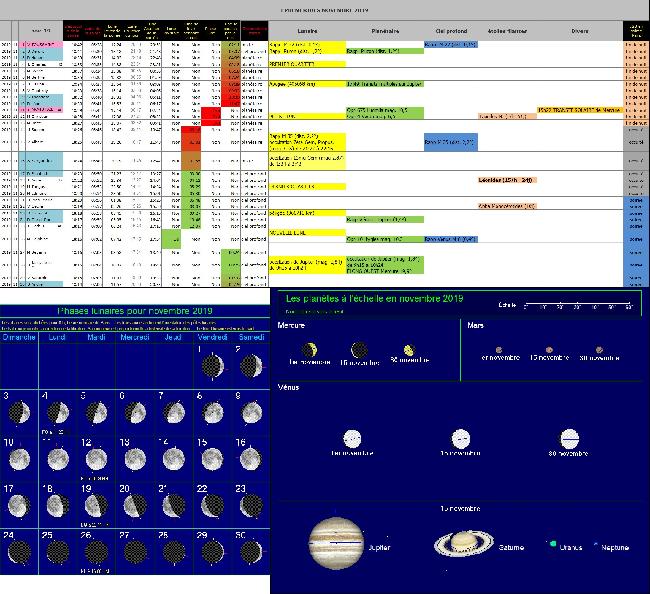Click the moon image for day 28
The width and height of the screenshot is (650, 594).
(x=174, y=552)
